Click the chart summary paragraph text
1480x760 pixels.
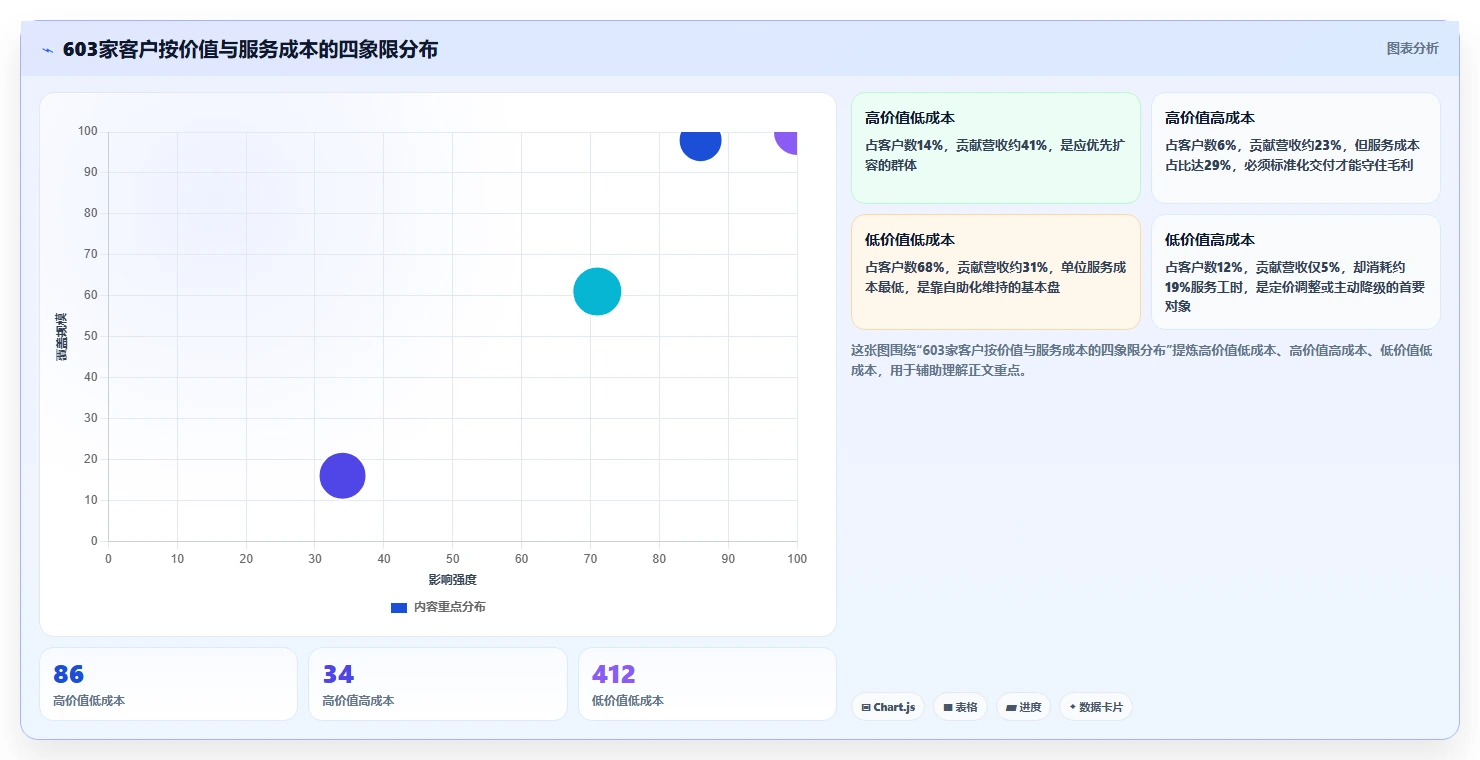[x=1142, y=360]
